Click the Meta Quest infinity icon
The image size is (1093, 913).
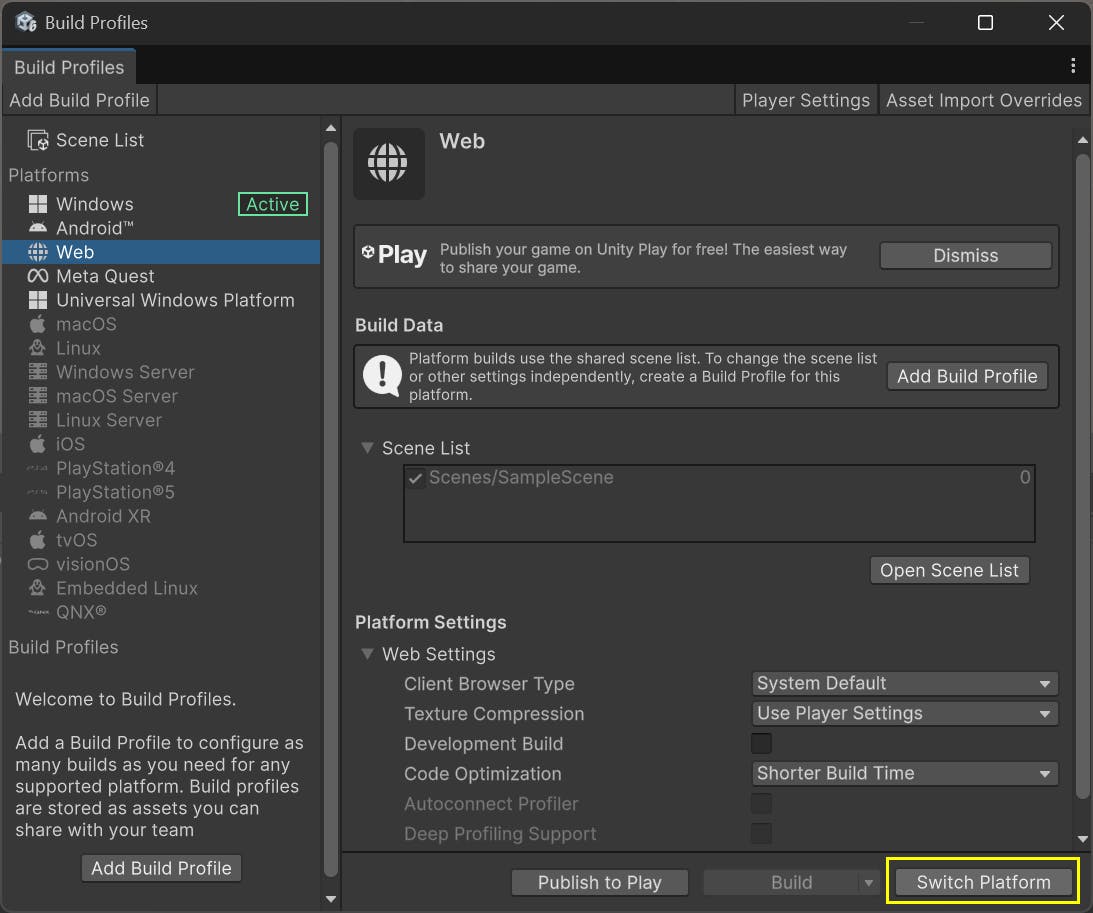(x=38, y=276)
